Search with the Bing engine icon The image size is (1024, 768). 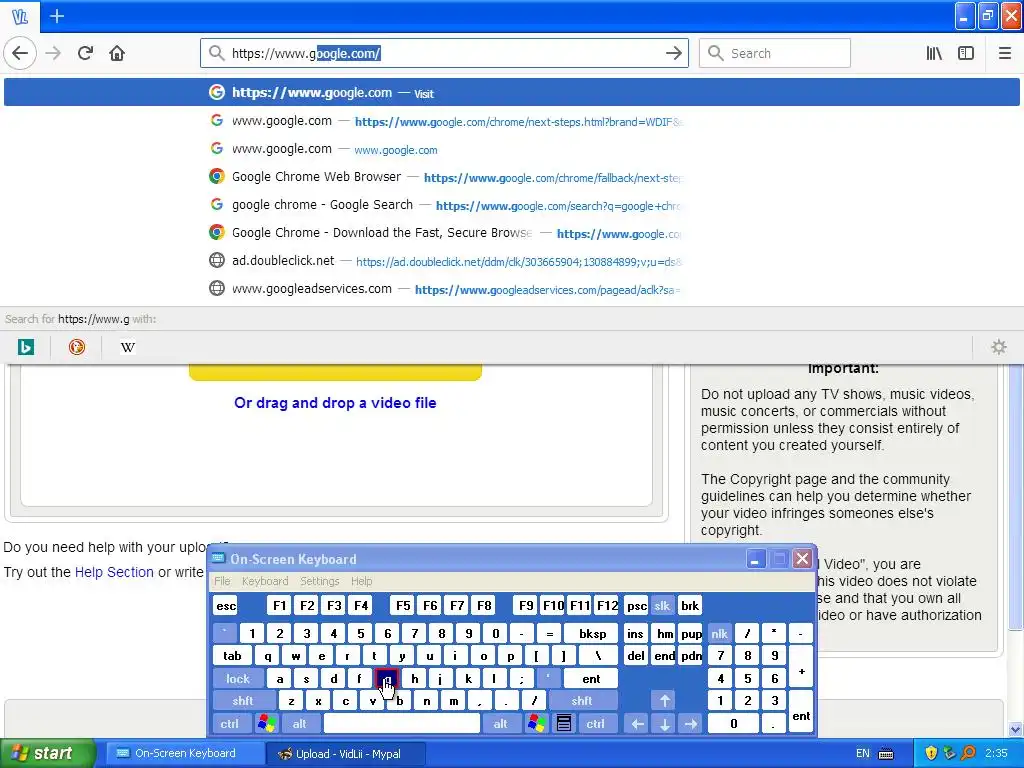(x=25, y=347)
